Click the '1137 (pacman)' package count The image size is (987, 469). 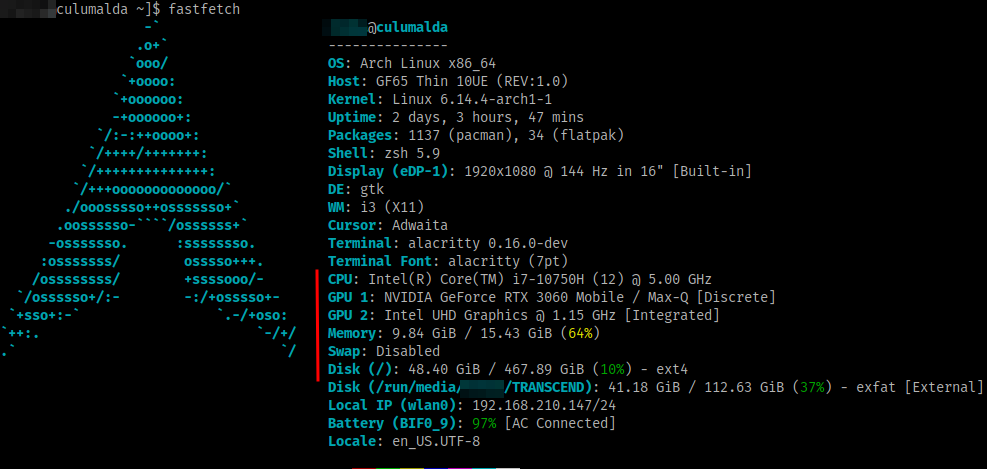(x=460, y=135)
